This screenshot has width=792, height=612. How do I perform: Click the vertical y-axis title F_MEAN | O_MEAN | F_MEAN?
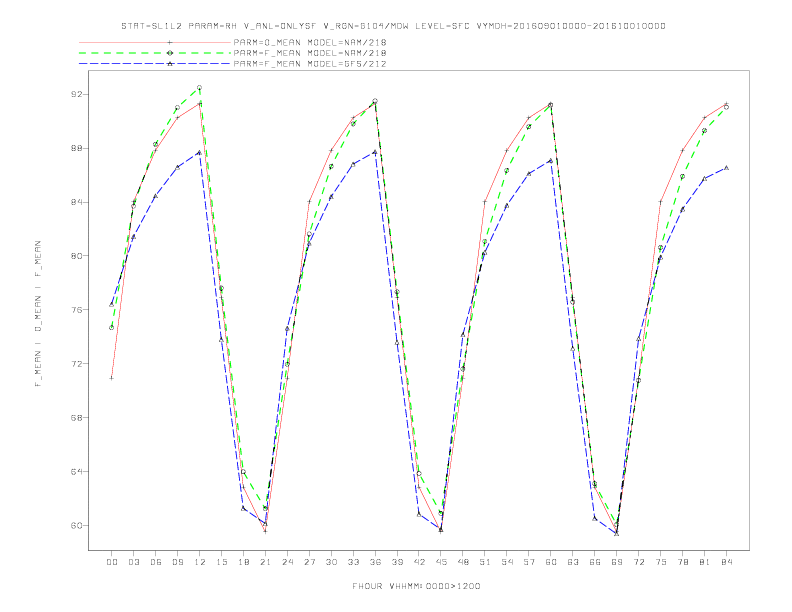click(x=38, y=314)
